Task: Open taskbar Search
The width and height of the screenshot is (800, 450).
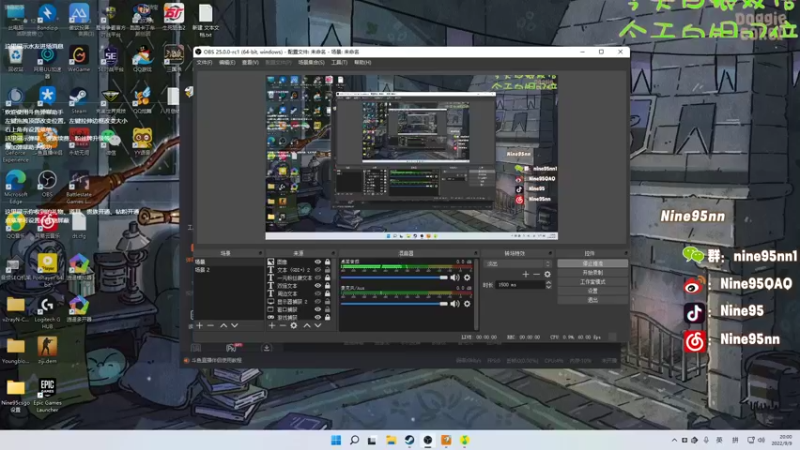Action: click(x=354, y=440)
